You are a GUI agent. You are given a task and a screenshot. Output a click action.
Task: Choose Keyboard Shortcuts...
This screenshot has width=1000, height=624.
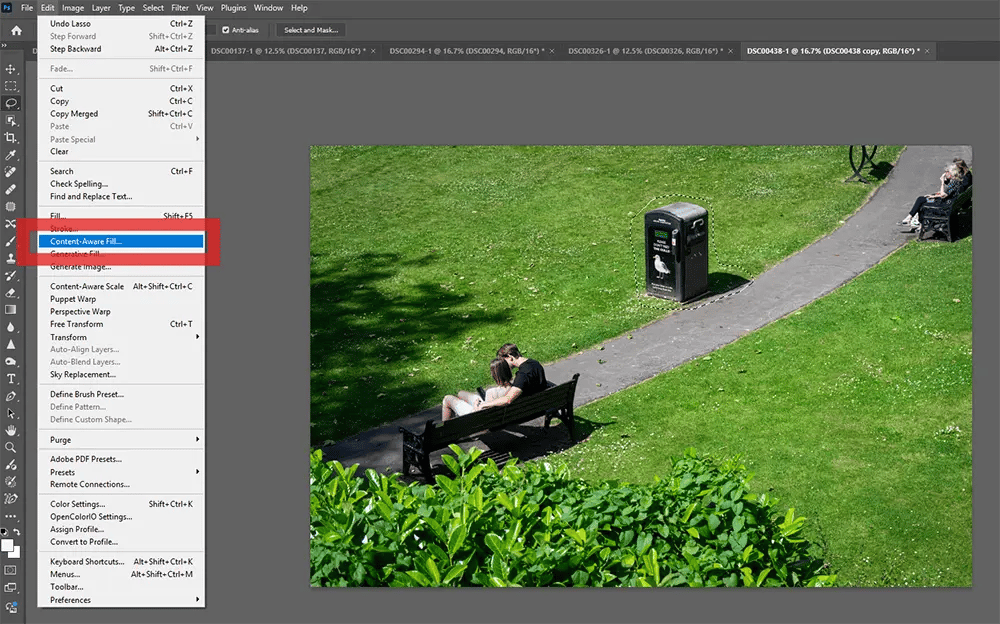click(x=121, y=561)
